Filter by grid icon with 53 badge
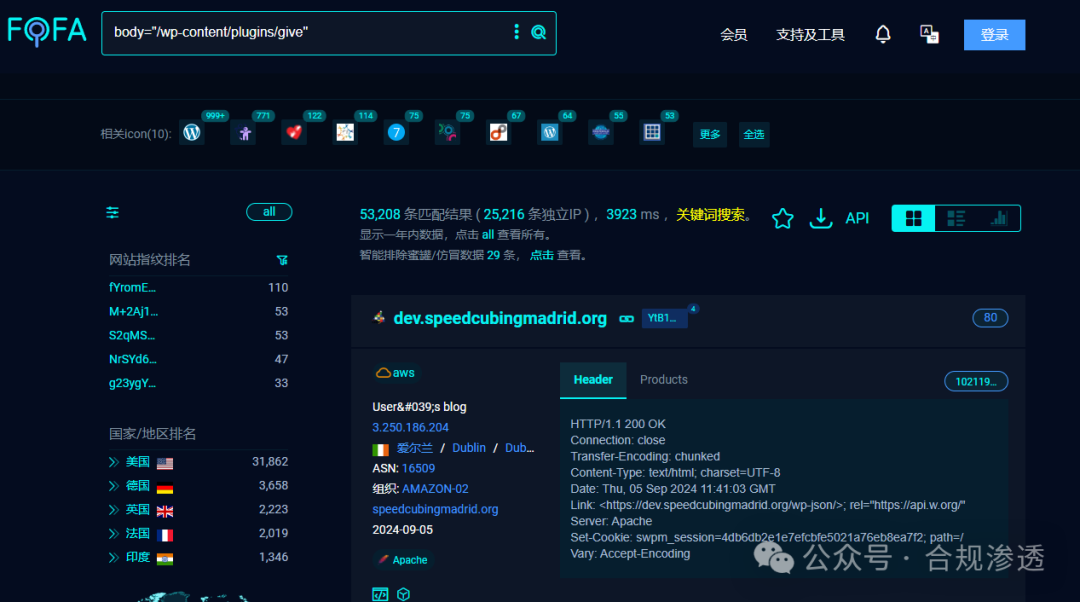The image size is (1080, 602). point(652,133)
